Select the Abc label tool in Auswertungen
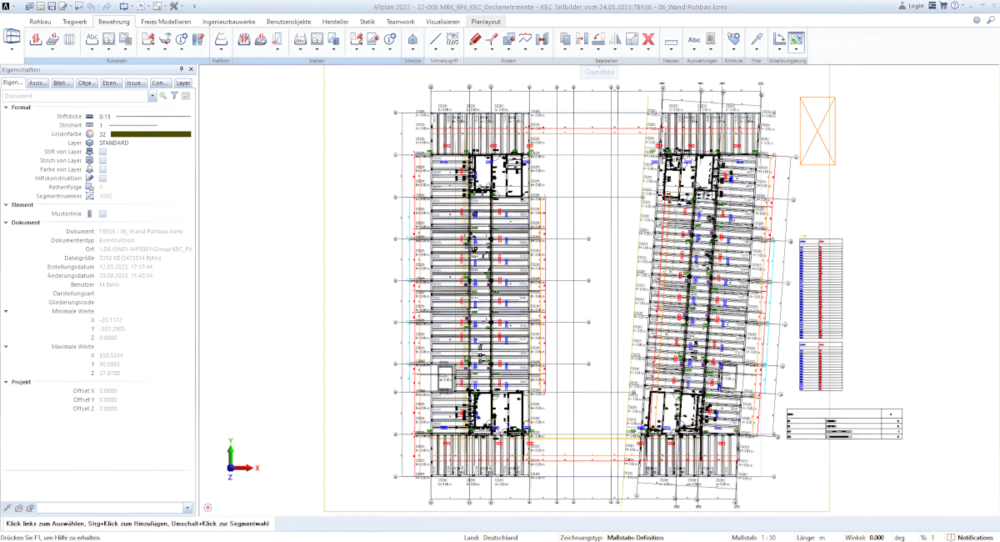 [694, 40]
